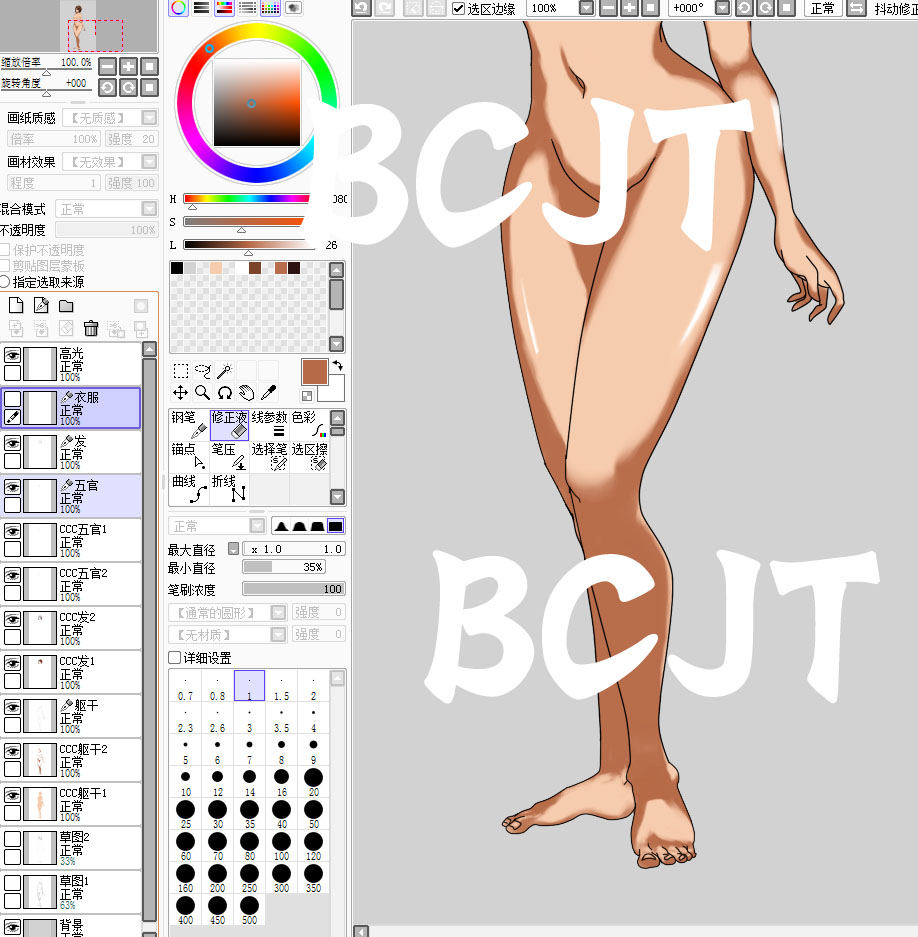Select the rotate view tool
918x937 pixels.
point(225,393)
